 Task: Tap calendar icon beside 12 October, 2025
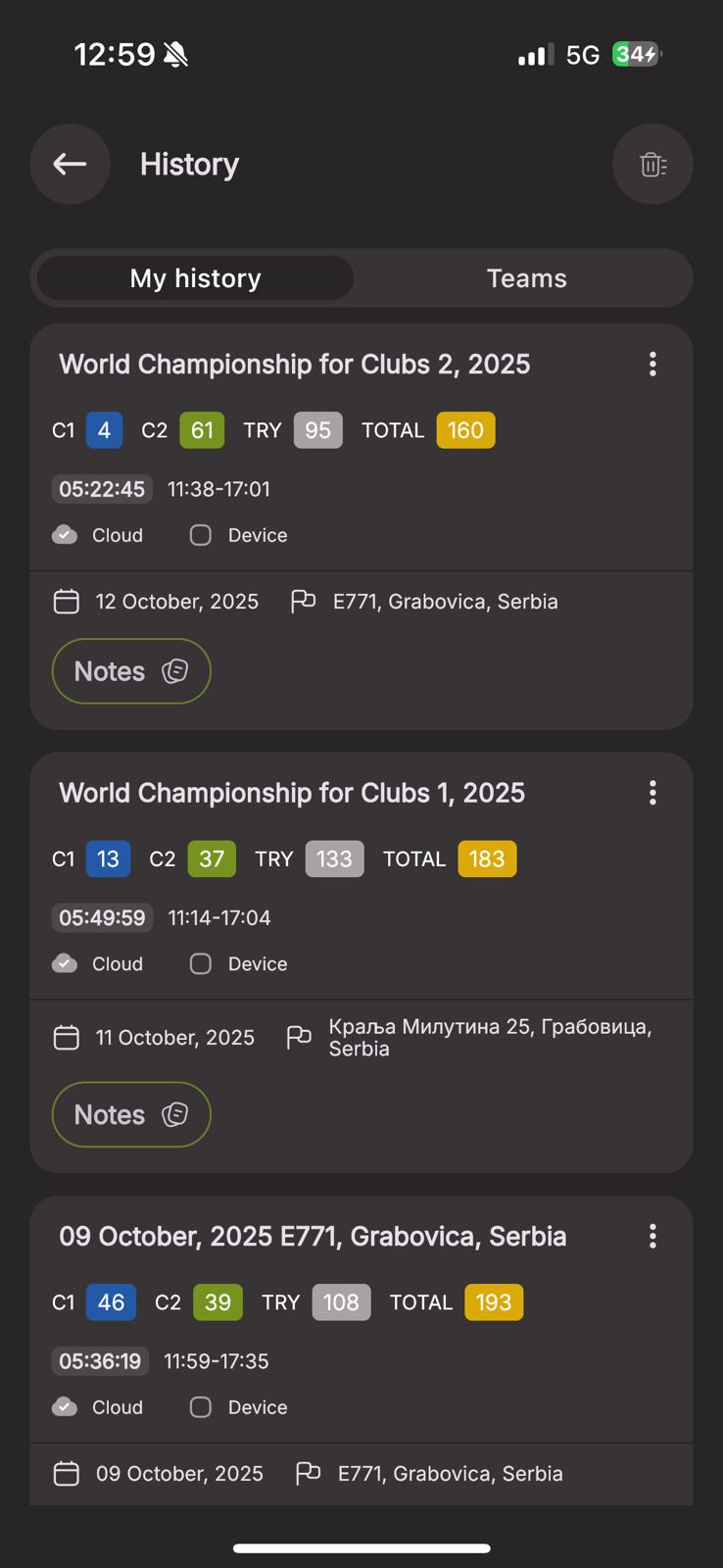point(66,602)
